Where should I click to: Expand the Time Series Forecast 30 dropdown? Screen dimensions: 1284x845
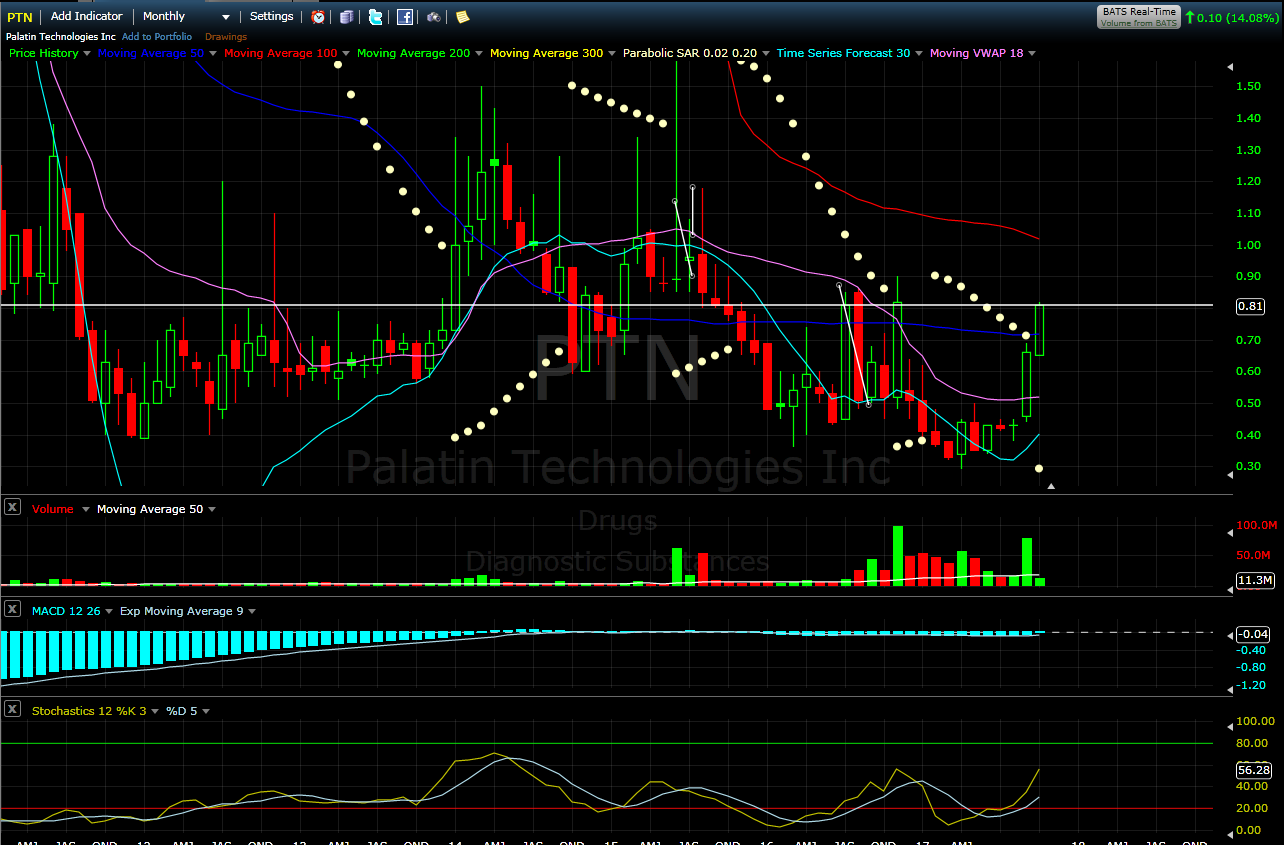919,53
